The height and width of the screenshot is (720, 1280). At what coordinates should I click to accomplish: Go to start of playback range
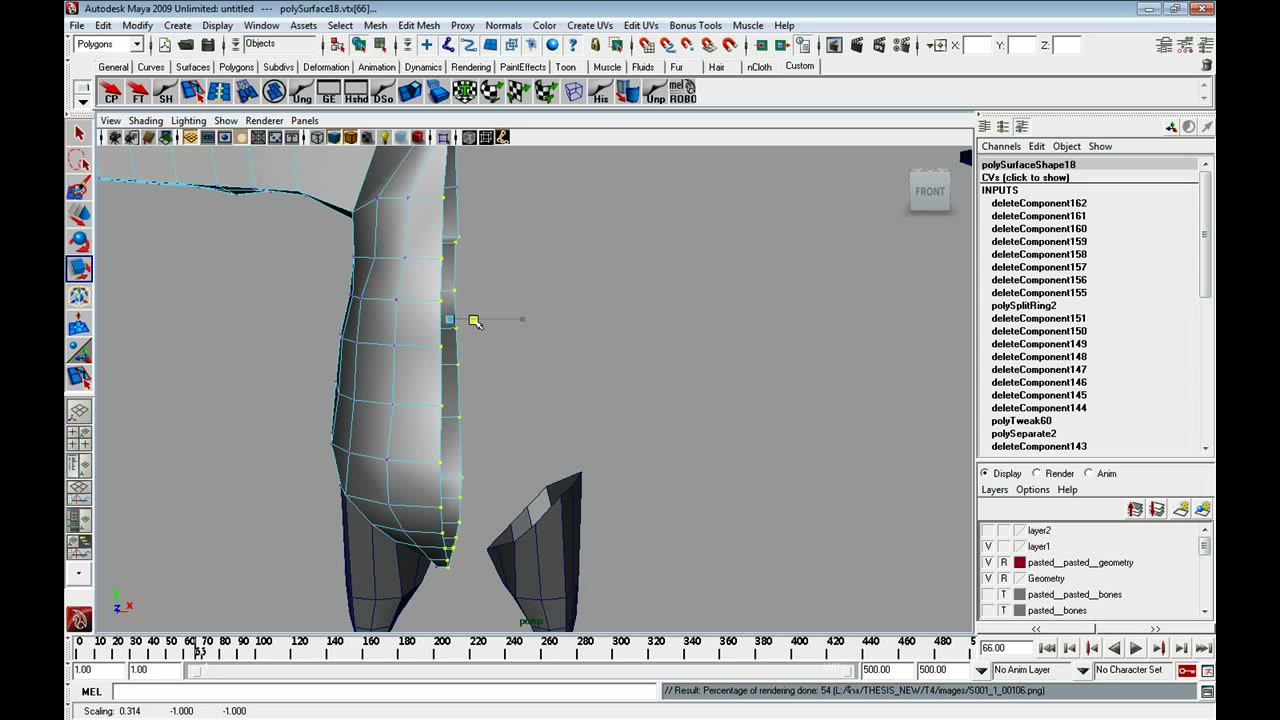tap(1047, 649)
